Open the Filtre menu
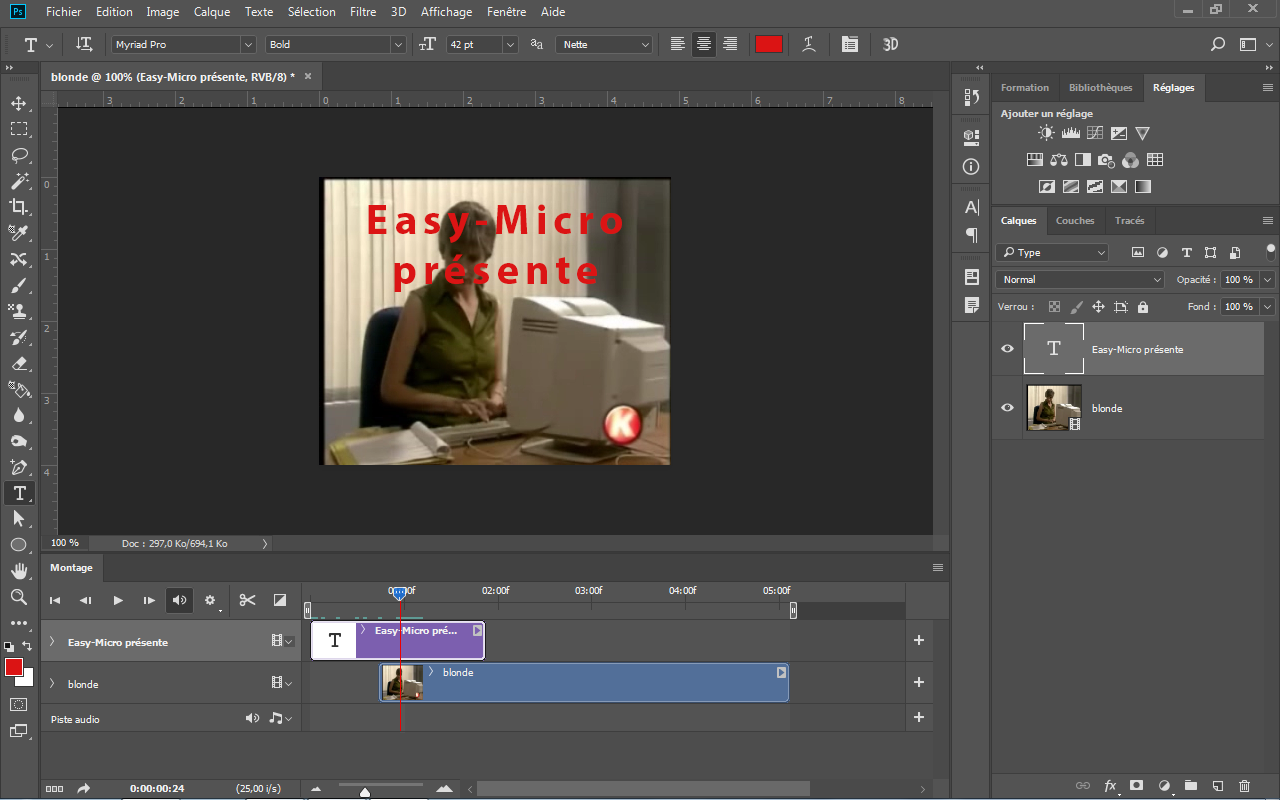This screenshot has height=800, width=1280. (363, 12)
